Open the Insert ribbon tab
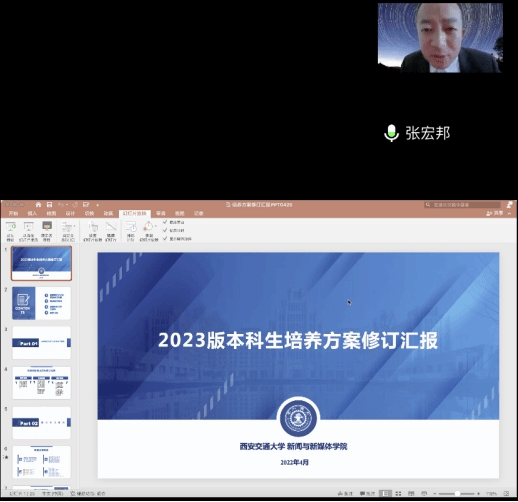Screen dimensions: 518x502 pos(32,213)
